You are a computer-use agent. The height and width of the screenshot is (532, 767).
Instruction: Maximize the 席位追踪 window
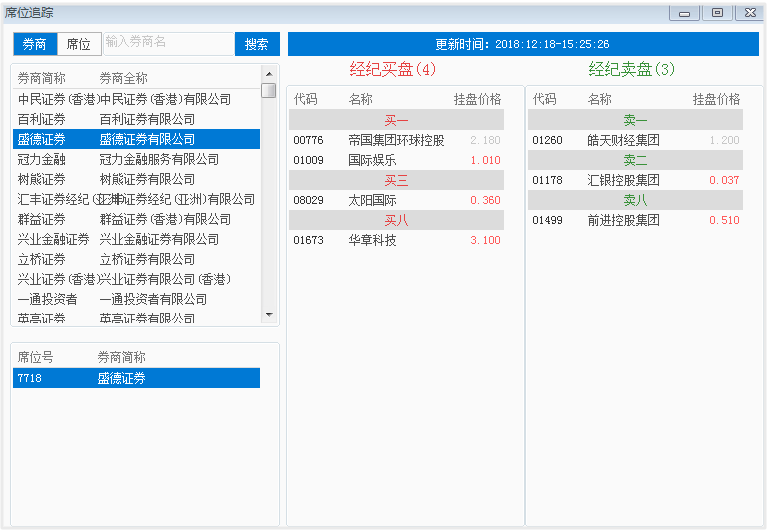(x=716, y=13)
